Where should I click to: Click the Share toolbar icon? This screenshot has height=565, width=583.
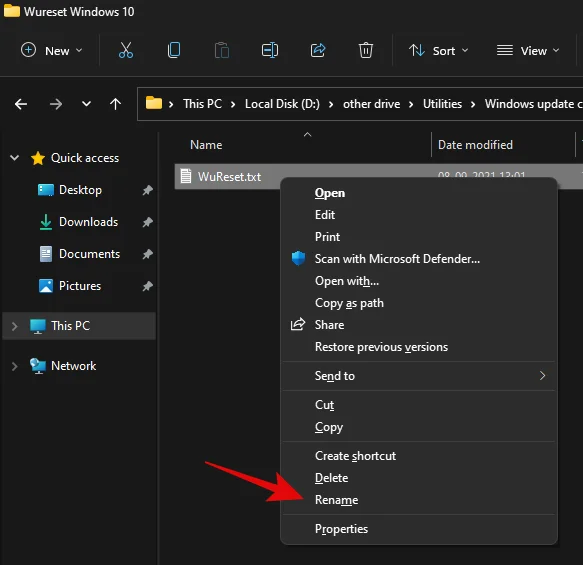tap(318, 50)
